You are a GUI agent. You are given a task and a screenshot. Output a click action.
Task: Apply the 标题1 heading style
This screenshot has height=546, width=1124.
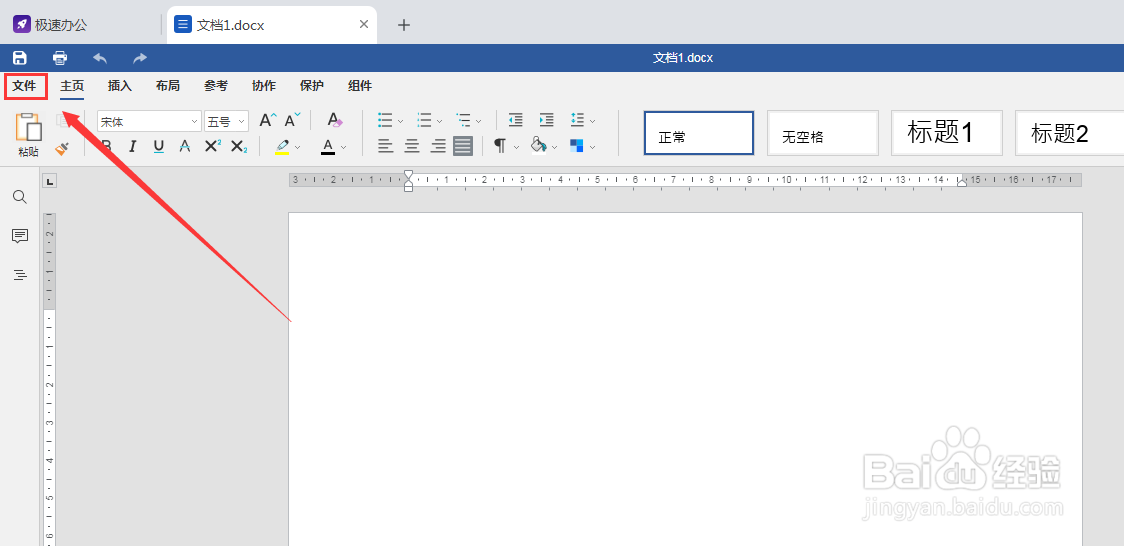(x=947, y=133)
